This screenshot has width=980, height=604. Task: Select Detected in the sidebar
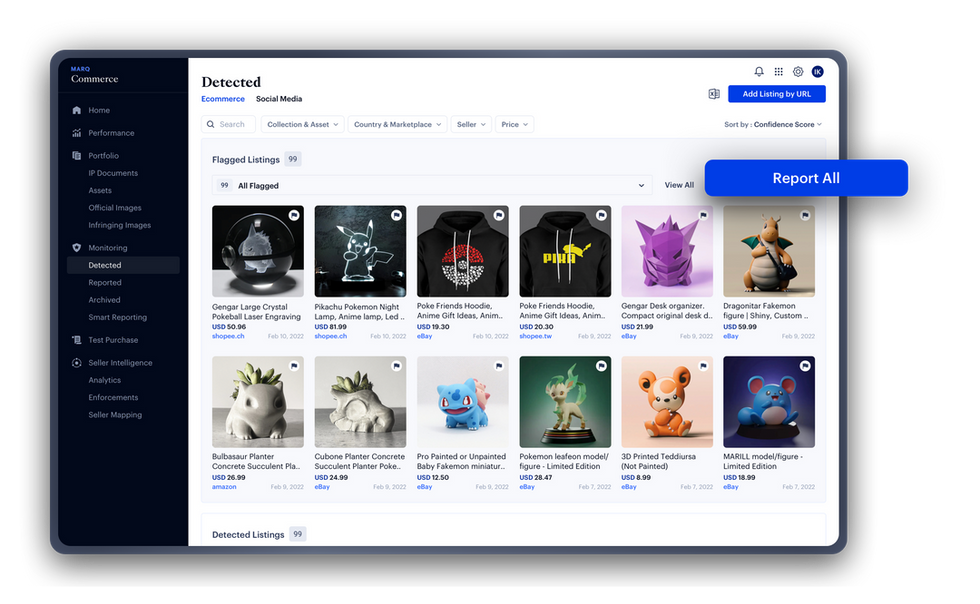tap(123, 265)
